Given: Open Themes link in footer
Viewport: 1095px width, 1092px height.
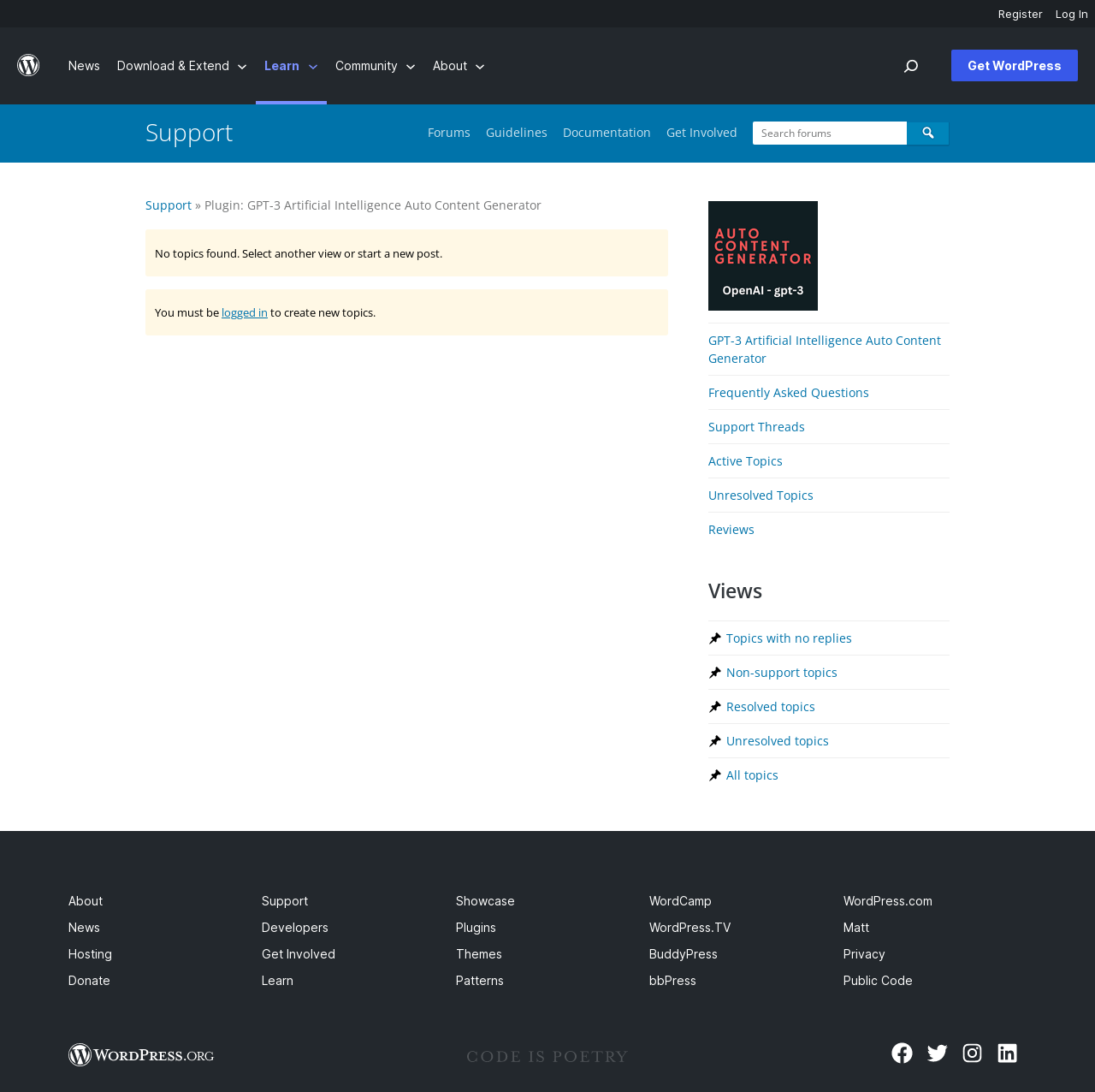Looking at the screenshot, I should coord(479,954).
